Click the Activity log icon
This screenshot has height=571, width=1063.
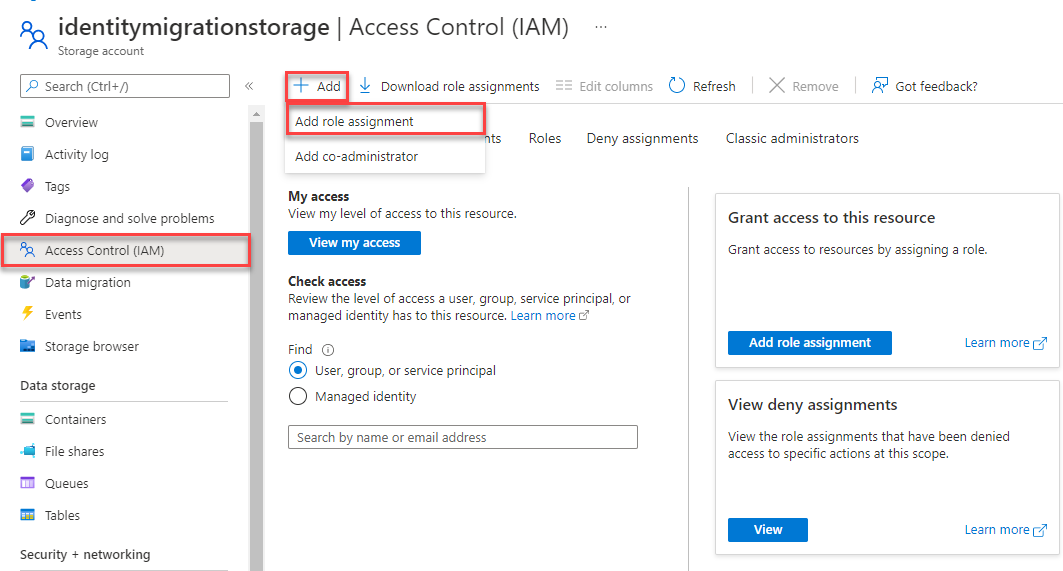coord(27,154)
